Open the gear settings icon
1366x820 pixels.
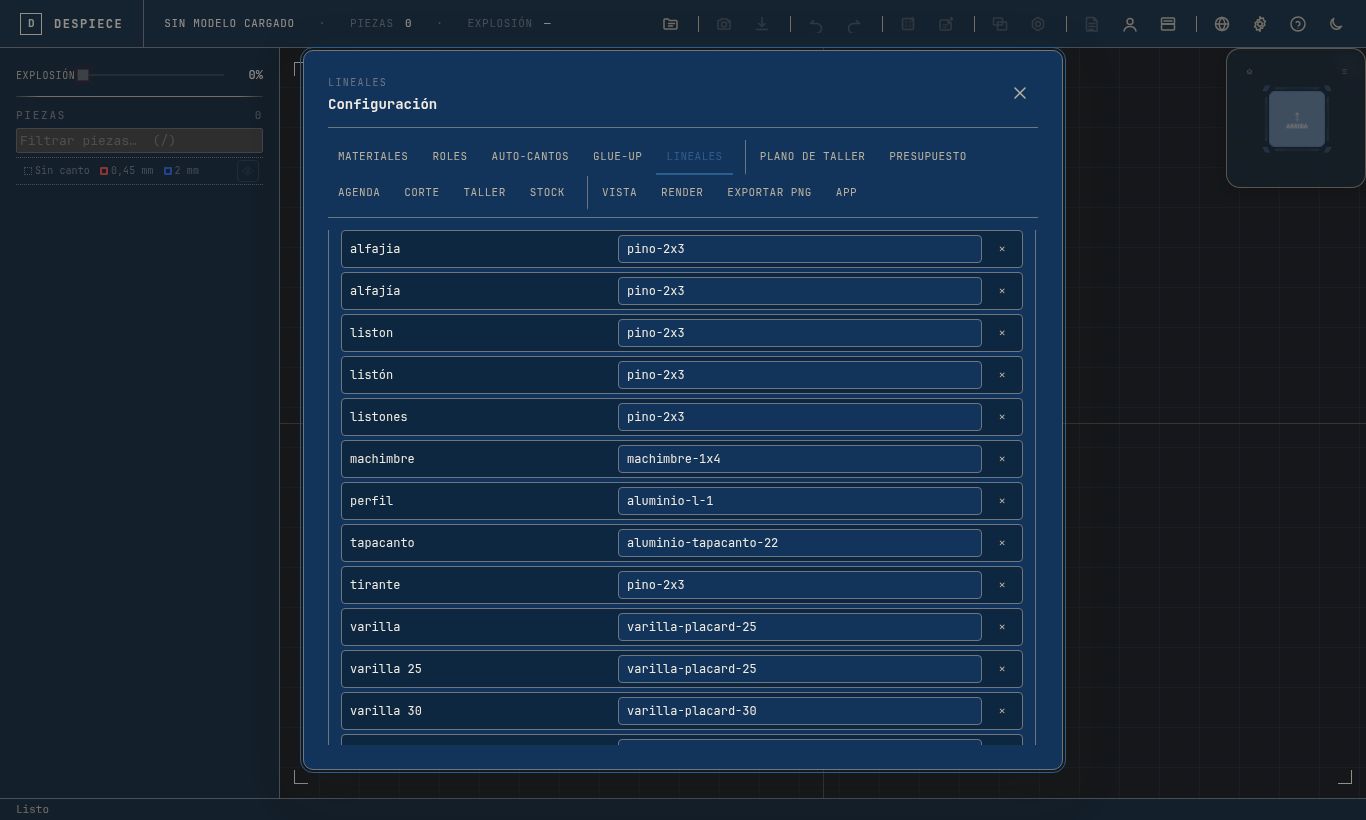pos(1260,24)
